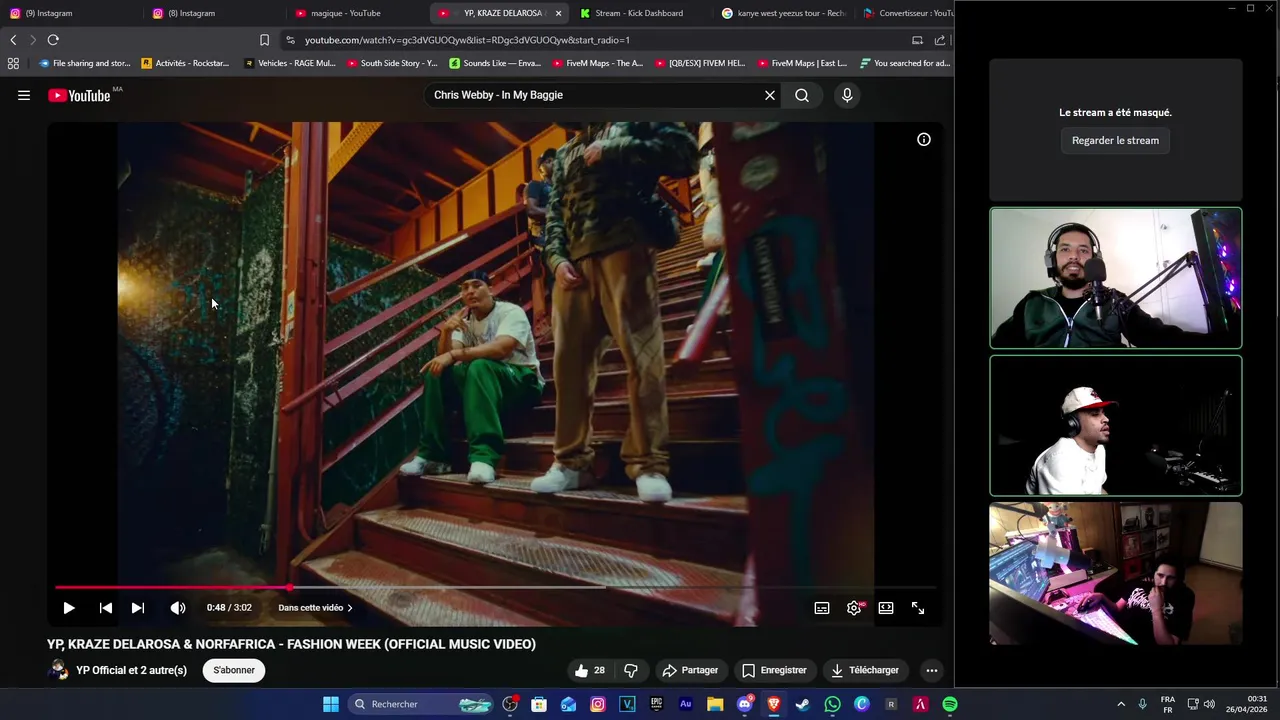The width and height of the screenshot is (1280, 720).
Task: Show hidden system tray icons
Action: tap(1121, 704)
